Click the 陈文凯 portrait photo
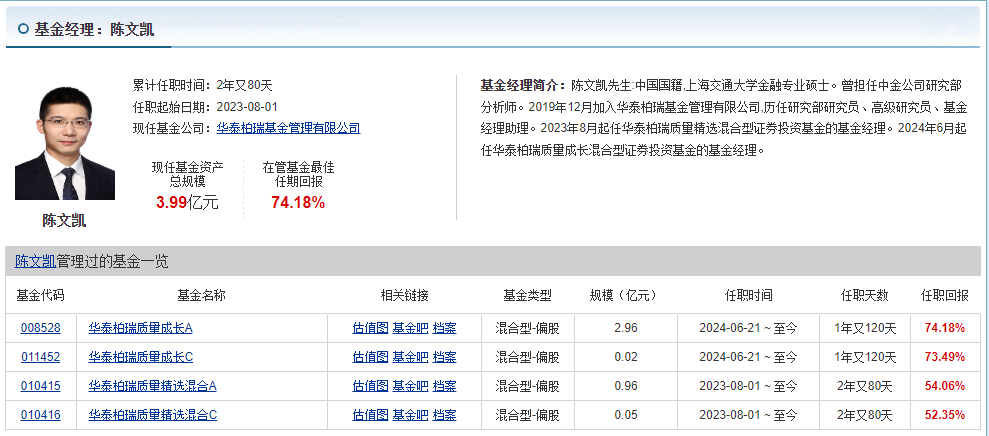This screenshot has width=989, height=436. tap(65, 143)
